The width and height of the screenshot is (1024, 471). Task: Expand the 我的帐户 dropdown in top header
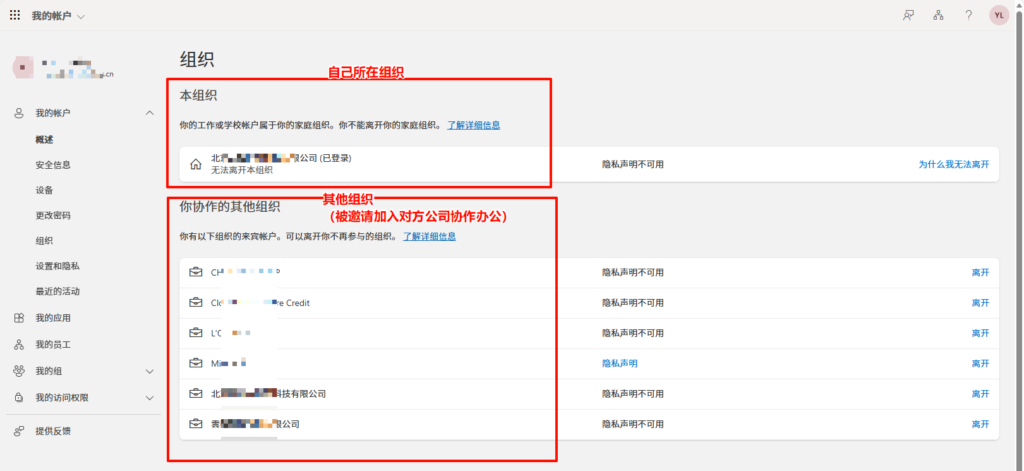[80, 16]
